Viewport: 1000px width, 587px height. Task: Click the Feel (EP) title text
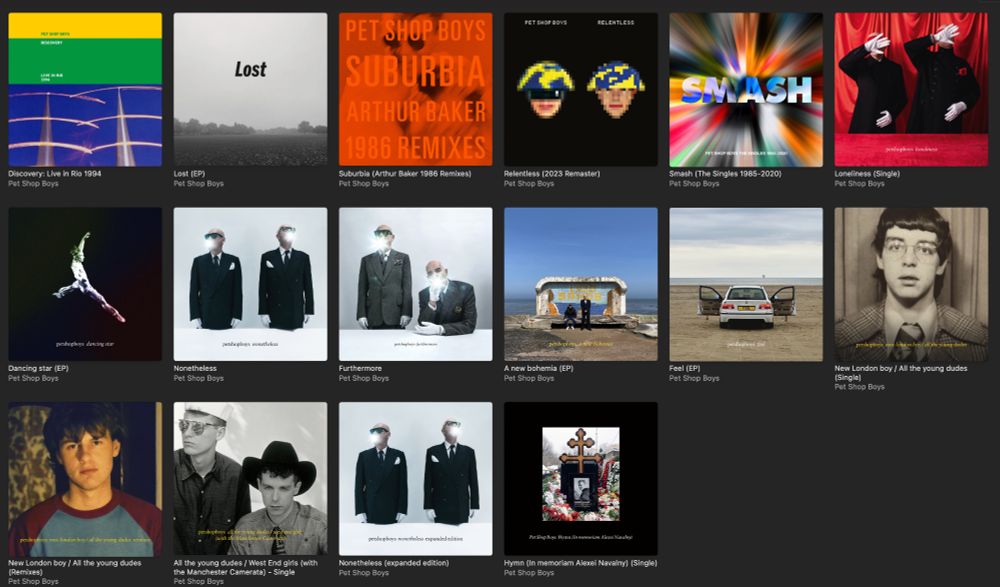(x=684, y=368)
